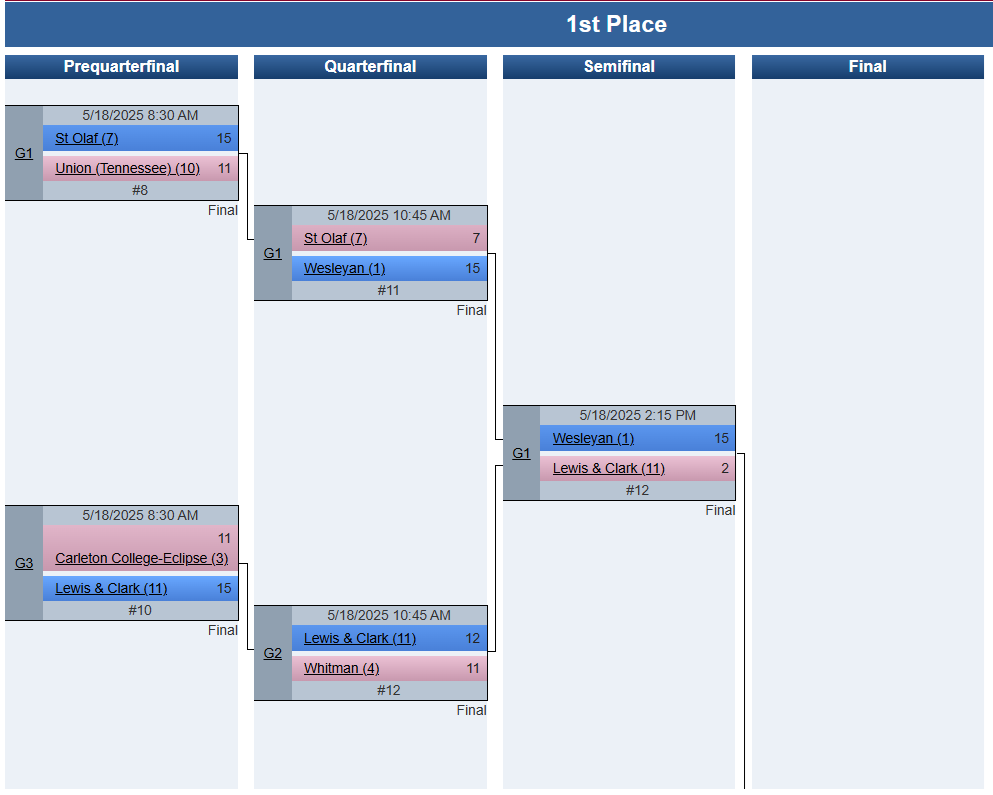Open G3 game link in Prequarterfinal column
993x795 pixels.
(23, 563)
